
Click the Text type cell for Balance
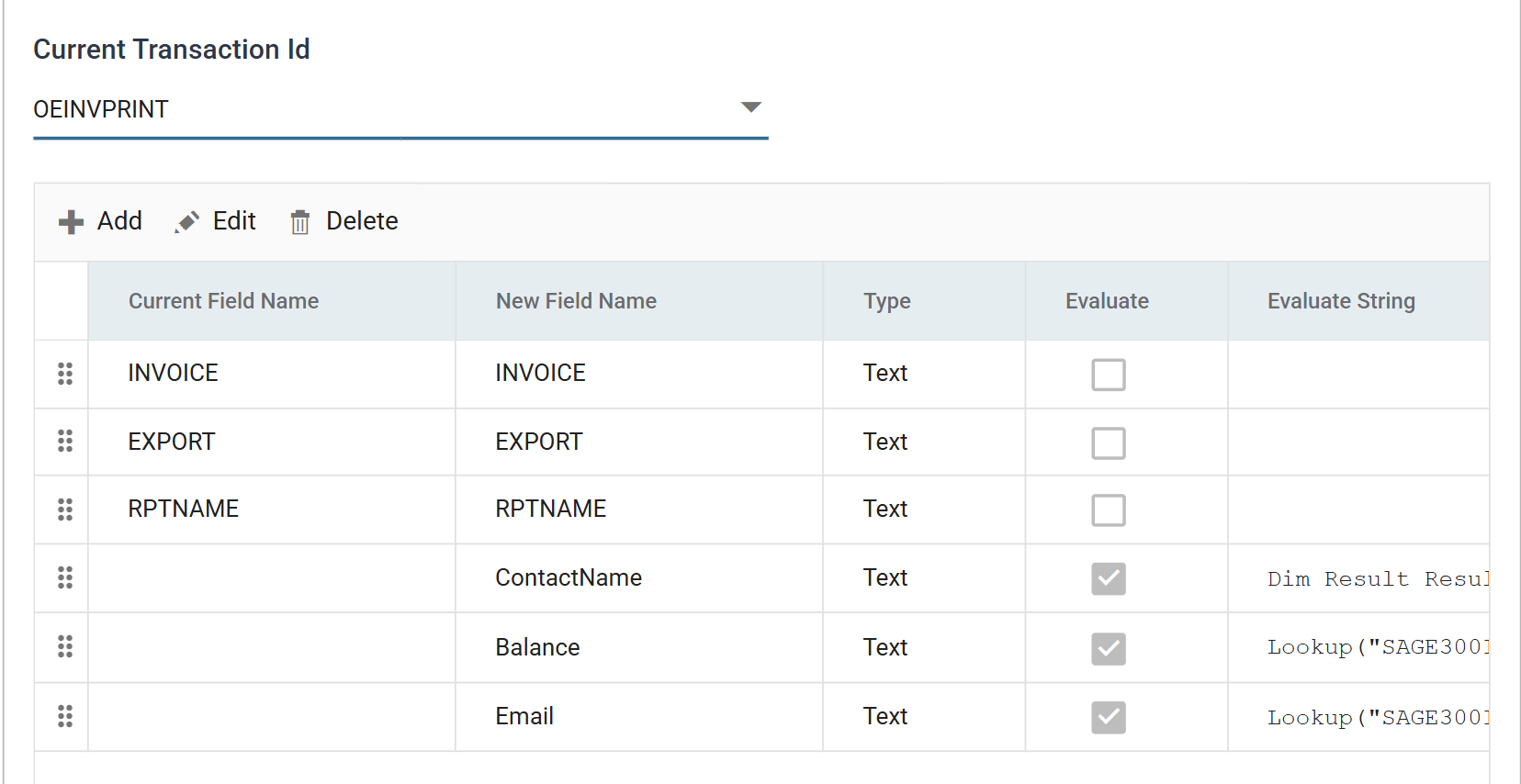[924, 647]
